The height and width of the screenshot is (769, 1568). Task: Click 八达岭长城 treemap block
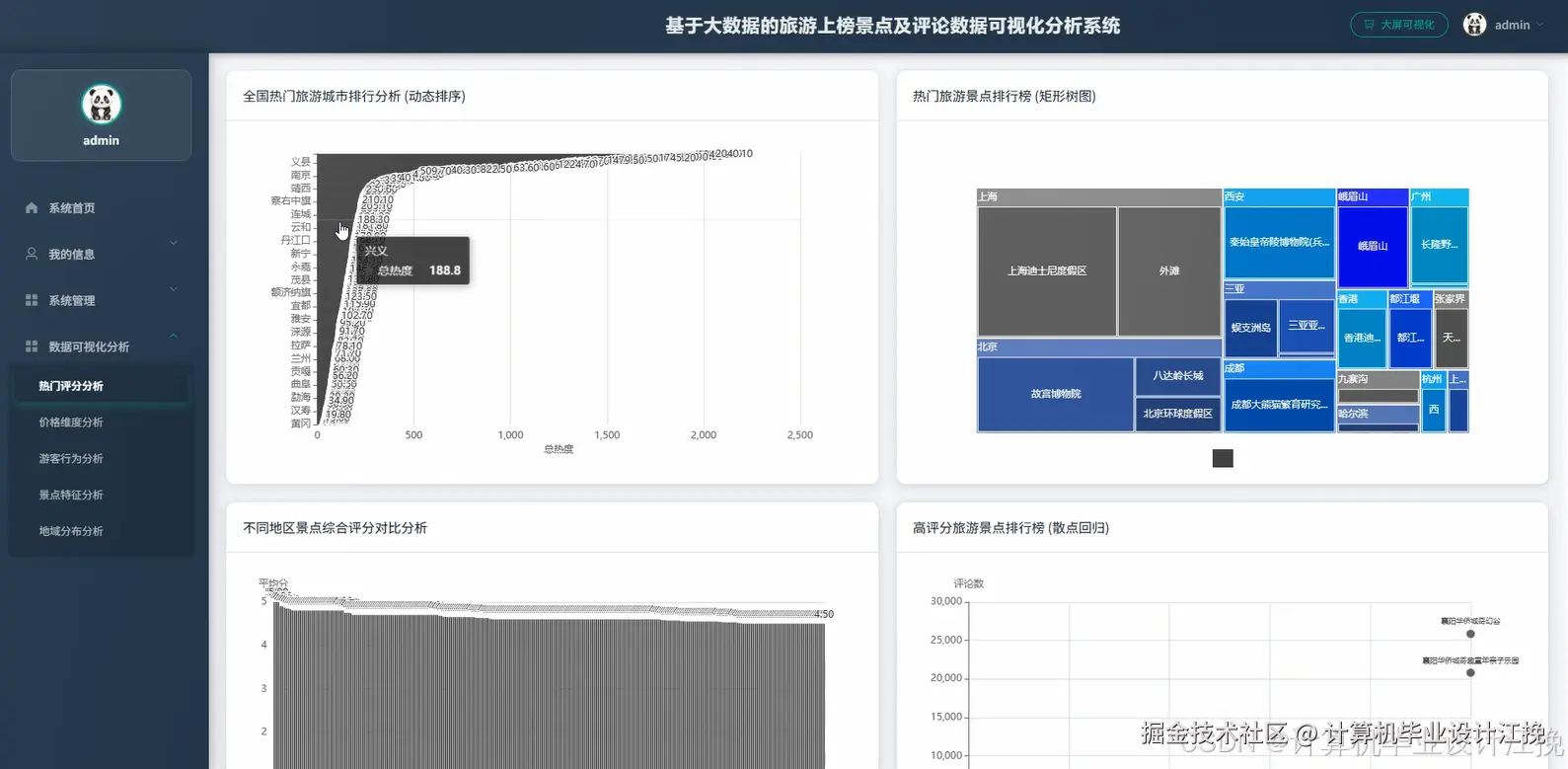pos(1178,376)
